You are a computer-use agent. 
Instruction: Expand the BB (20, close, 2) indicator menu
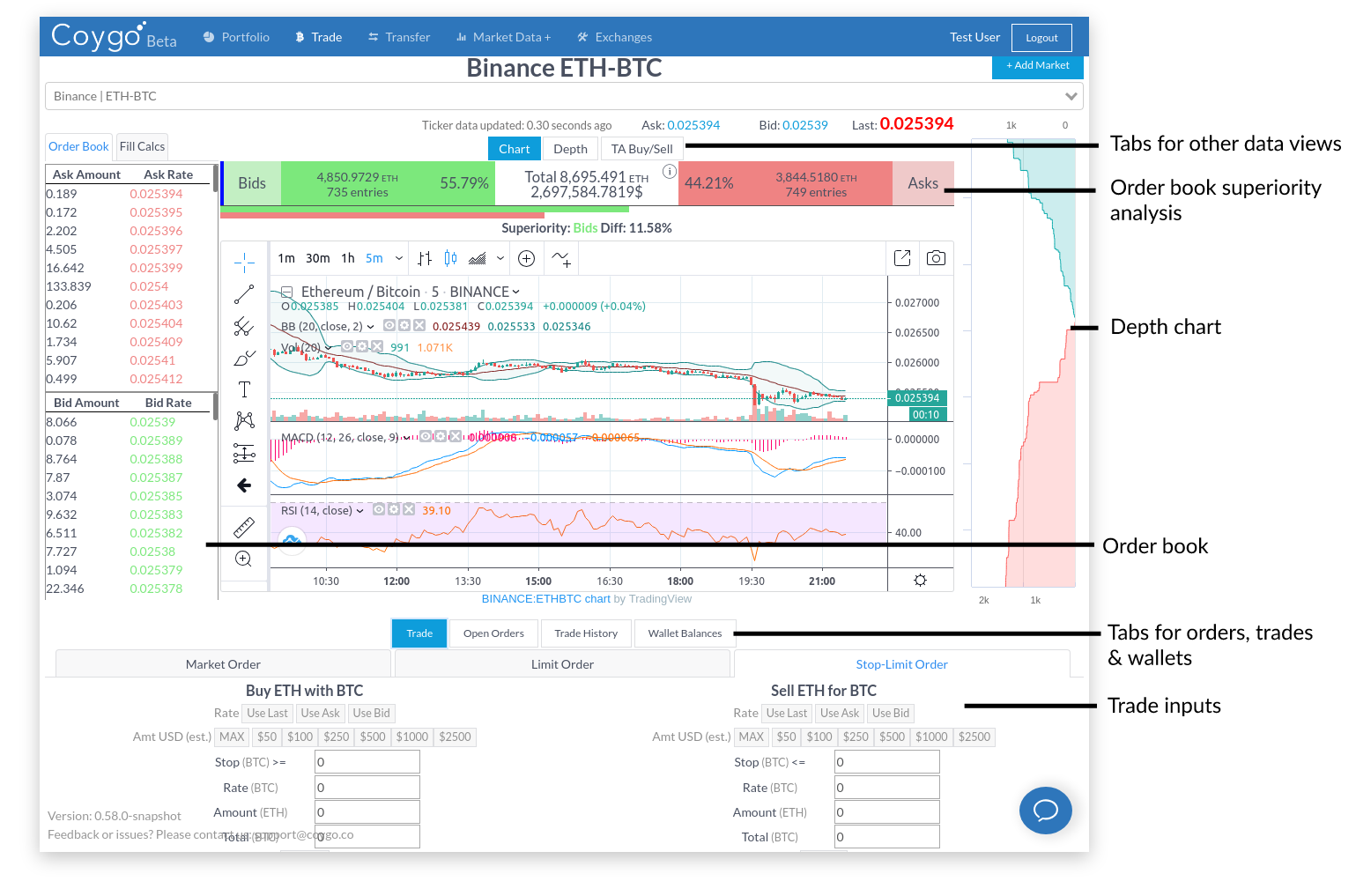371,327
